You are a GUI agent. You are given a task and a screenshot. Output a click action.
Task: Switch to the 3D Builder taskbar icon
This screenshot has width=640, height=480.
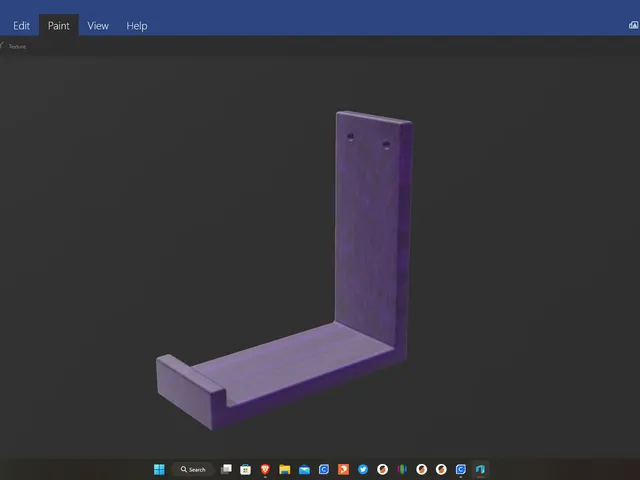point(480,469)
